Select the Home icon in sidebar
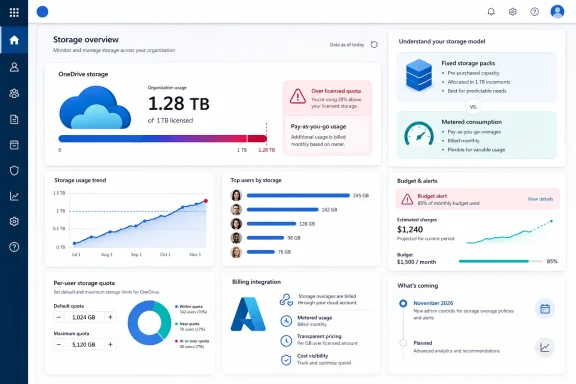 pyautogui.click(x=14, y=40)
